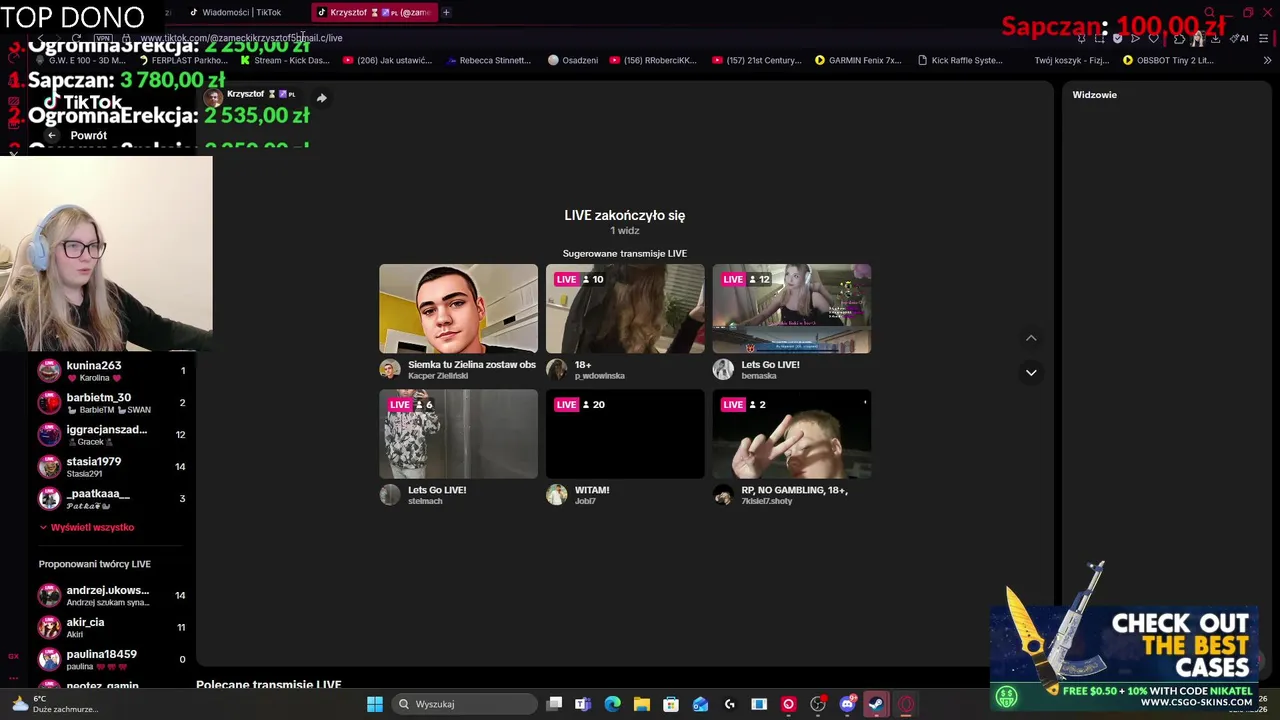Expand the list with Wyświetl wszystko

[x=86, y=527]
